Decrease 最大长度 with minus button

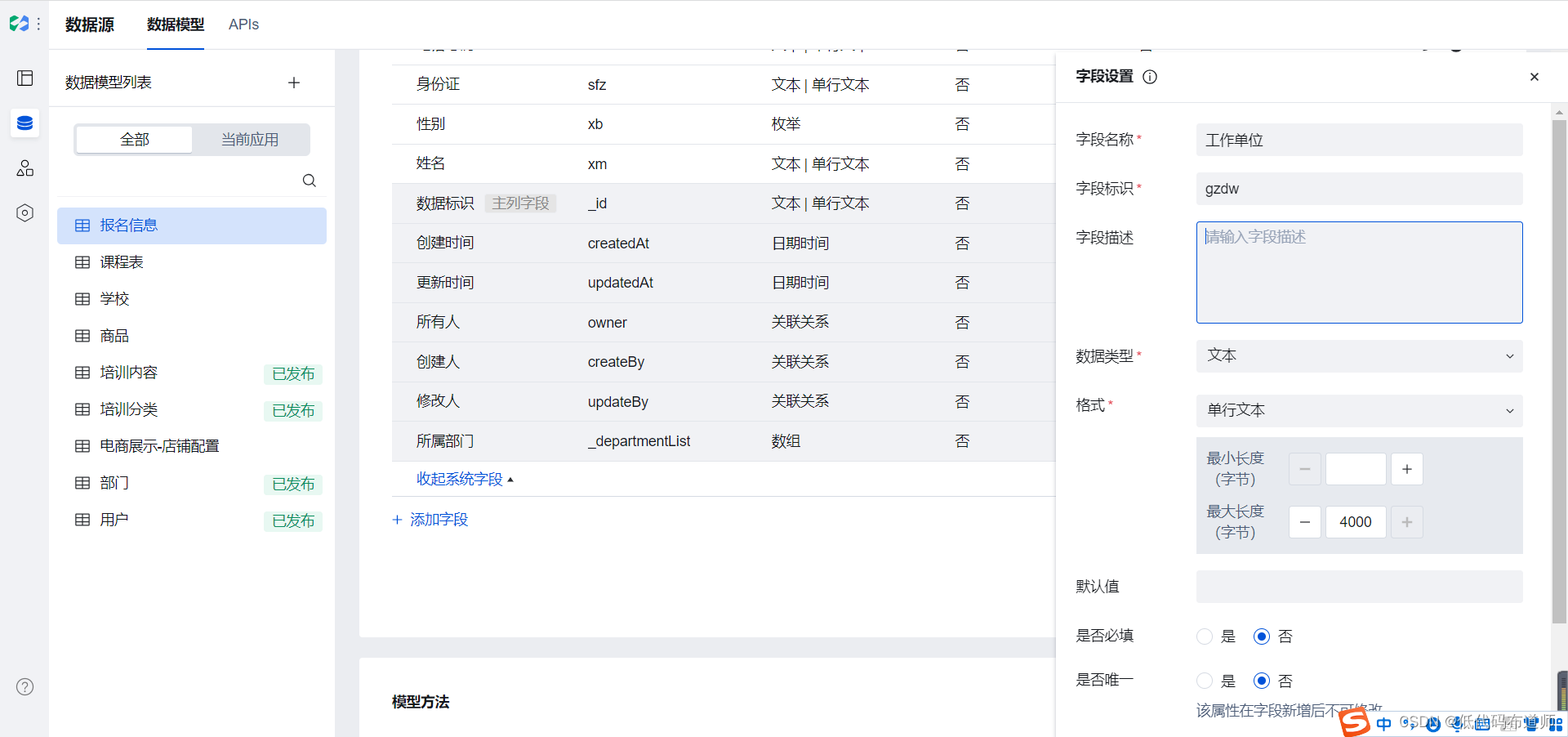[x=1305, y=522]
